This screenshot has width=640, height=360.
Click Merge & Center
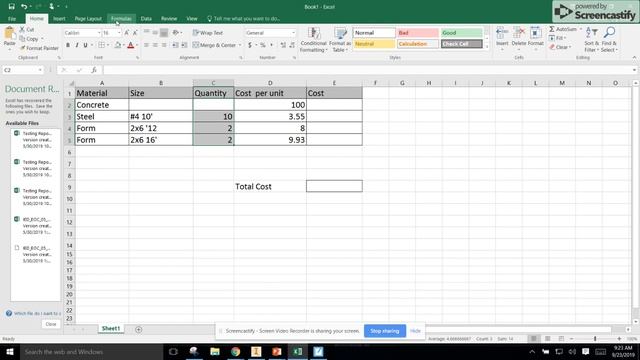(214, 45)
